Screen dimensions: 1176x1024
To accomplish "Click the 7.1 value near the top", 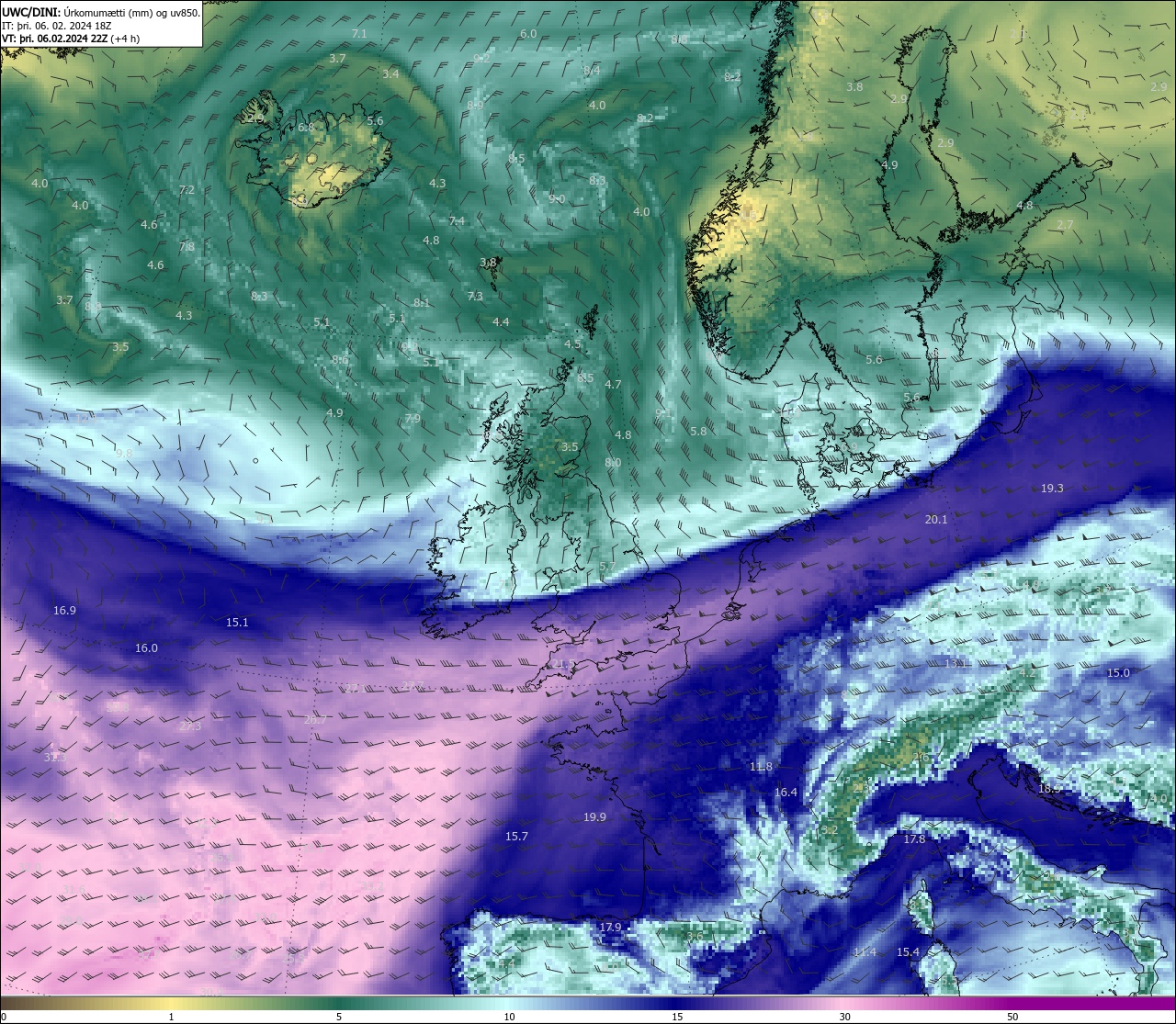I will 359,34.
